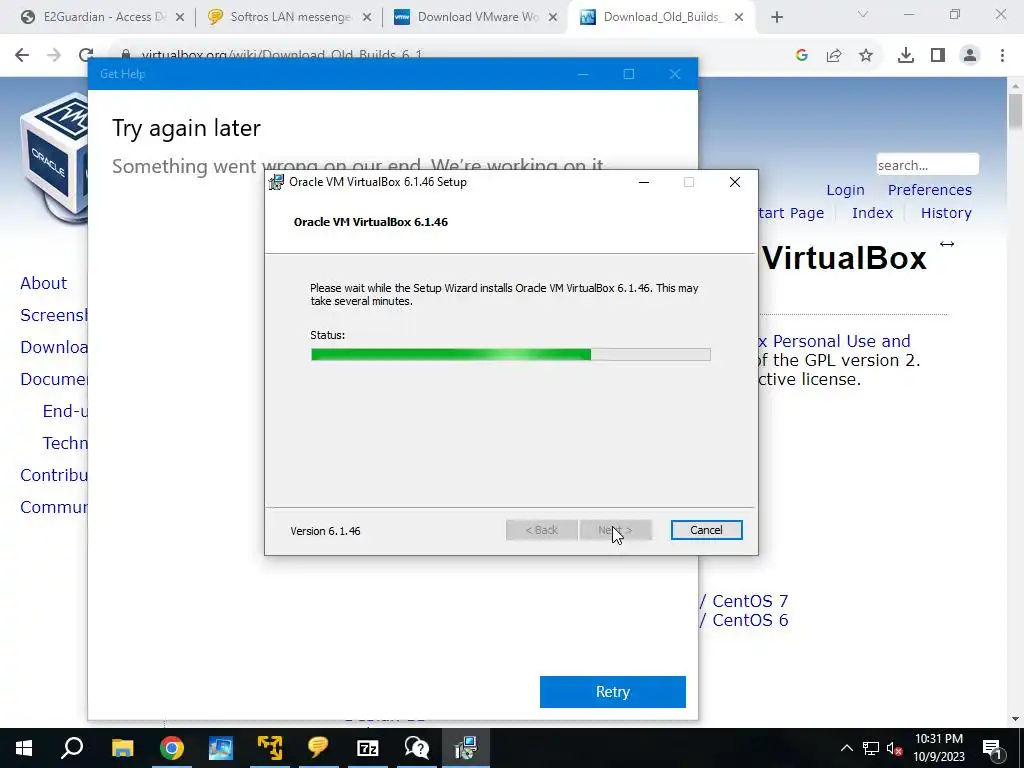Viewport: 1024px width, 768px height.
Task: Open the Preferences link
Action: pyautogui.click(x=929, y=190)
